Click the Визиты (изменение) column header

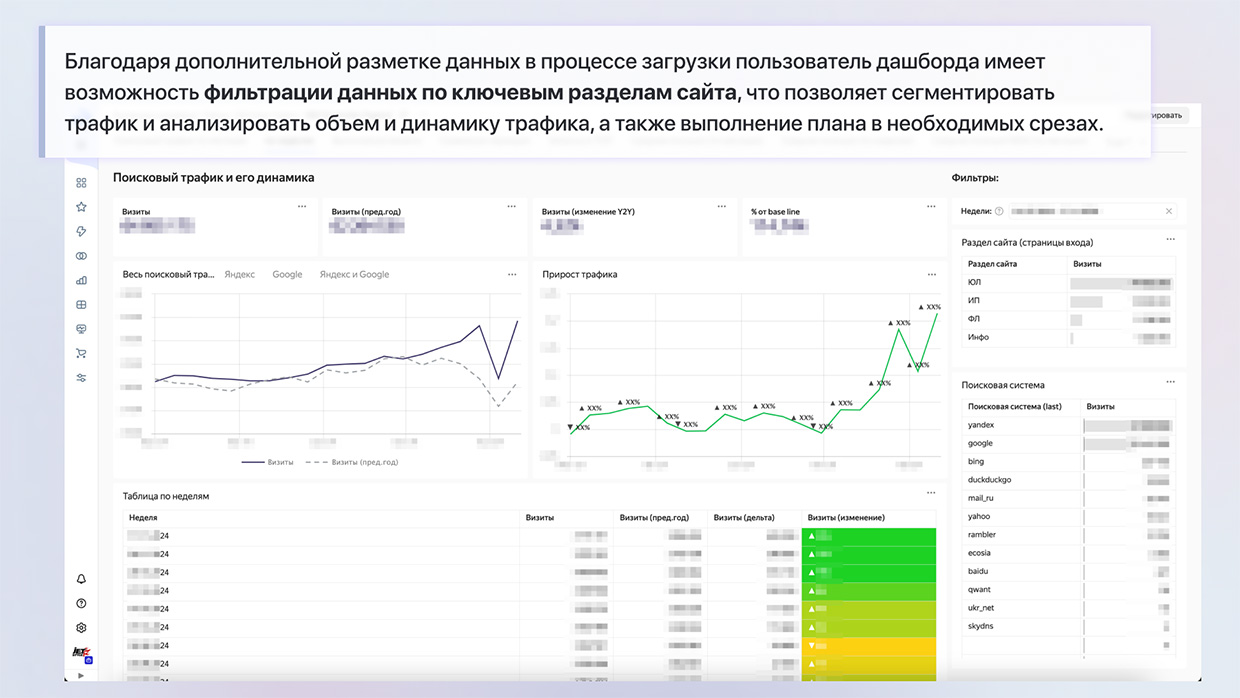click(x=846, y=517)
